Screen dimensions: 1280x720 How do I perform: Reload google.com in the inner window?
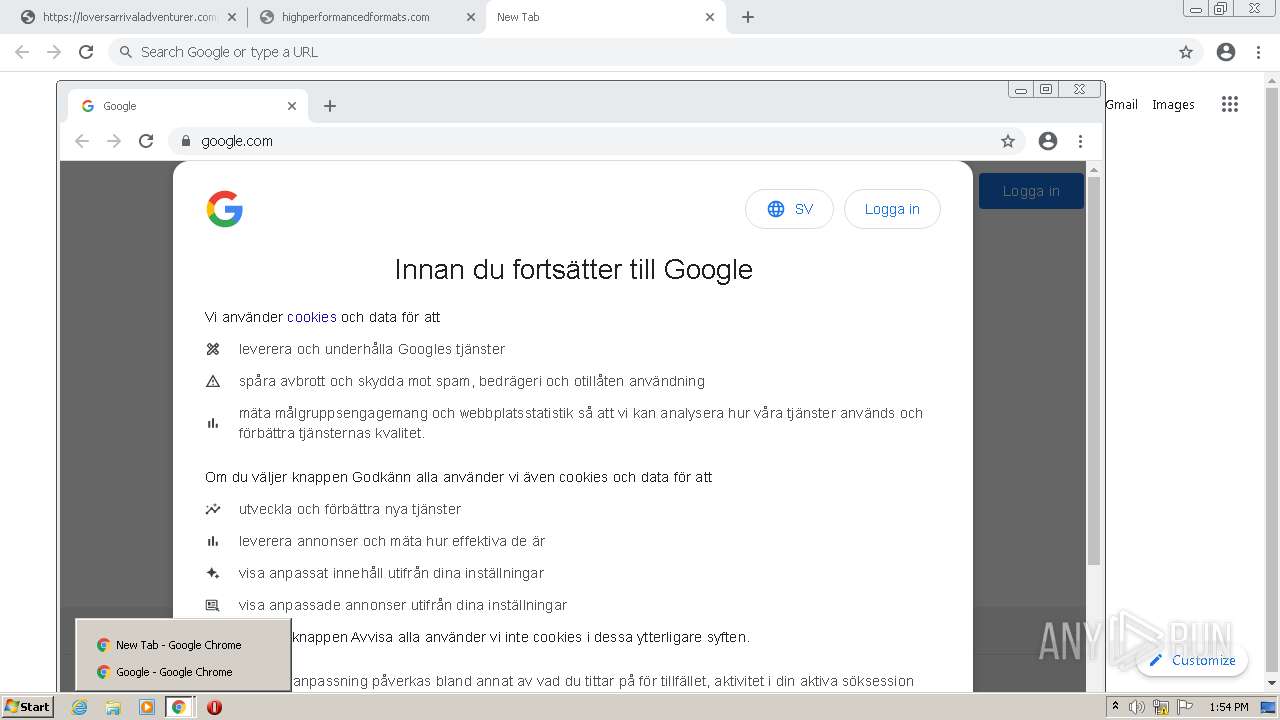pyautogui.click(x=146, y=141)
